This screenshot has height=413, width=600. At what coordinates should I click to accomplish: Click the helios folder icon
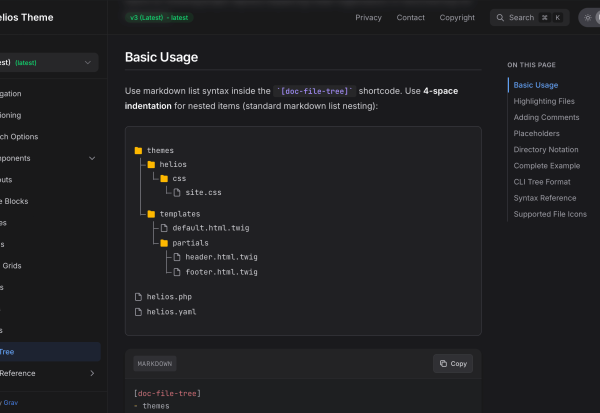tap(152, 165)
